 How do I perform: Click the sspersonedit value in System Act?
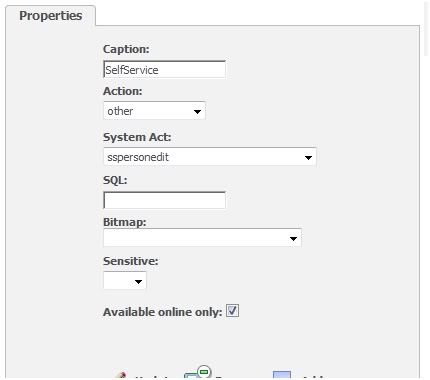pos(138,157)
